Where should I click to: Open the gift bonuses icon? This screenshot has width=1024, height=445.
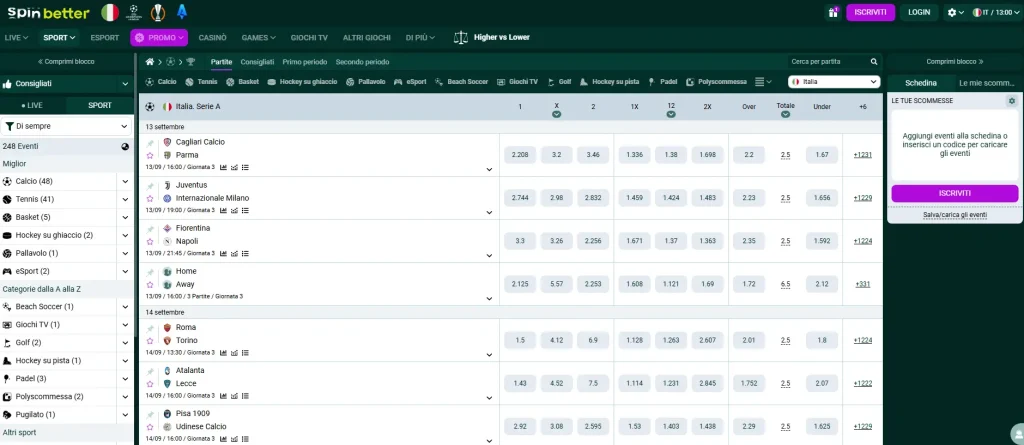tap(833, 12)
